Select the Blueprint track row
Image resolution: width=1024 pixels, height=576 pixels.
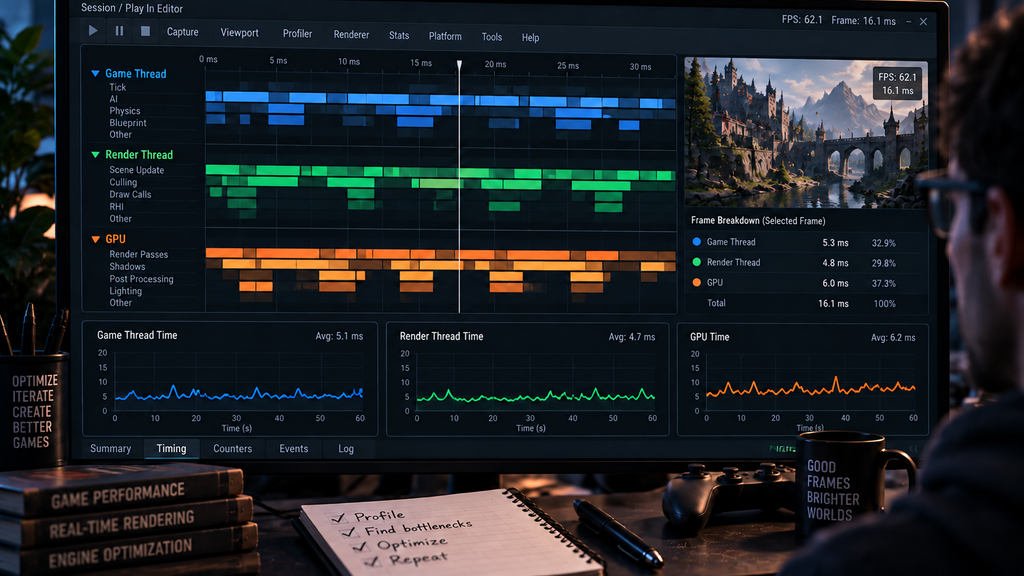pyautogui.click(x=128, y=123)
